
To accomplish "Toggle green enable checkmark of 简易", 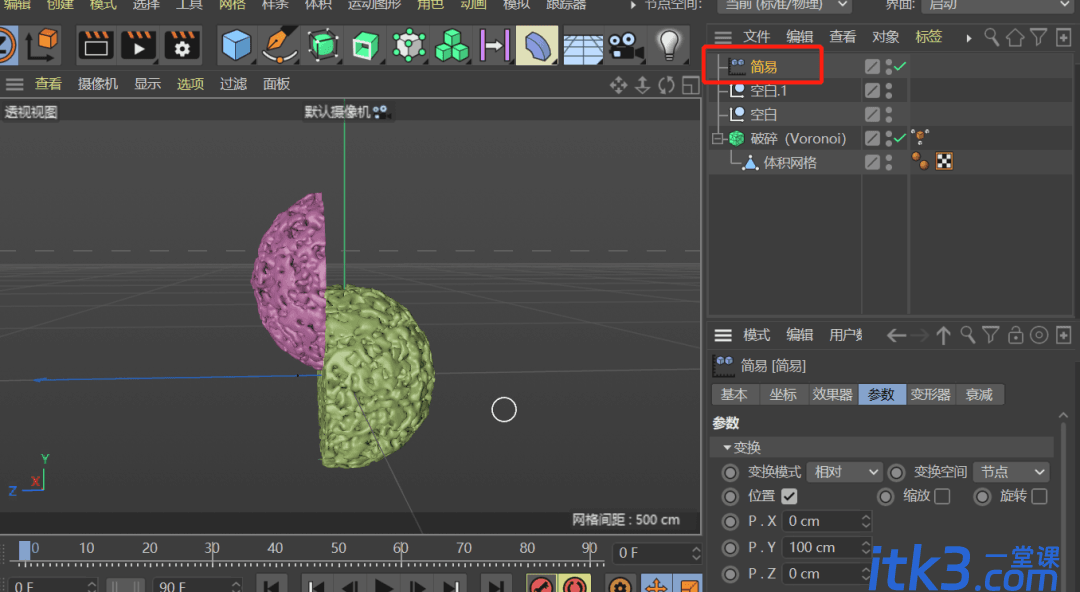I will pos(900,67).
